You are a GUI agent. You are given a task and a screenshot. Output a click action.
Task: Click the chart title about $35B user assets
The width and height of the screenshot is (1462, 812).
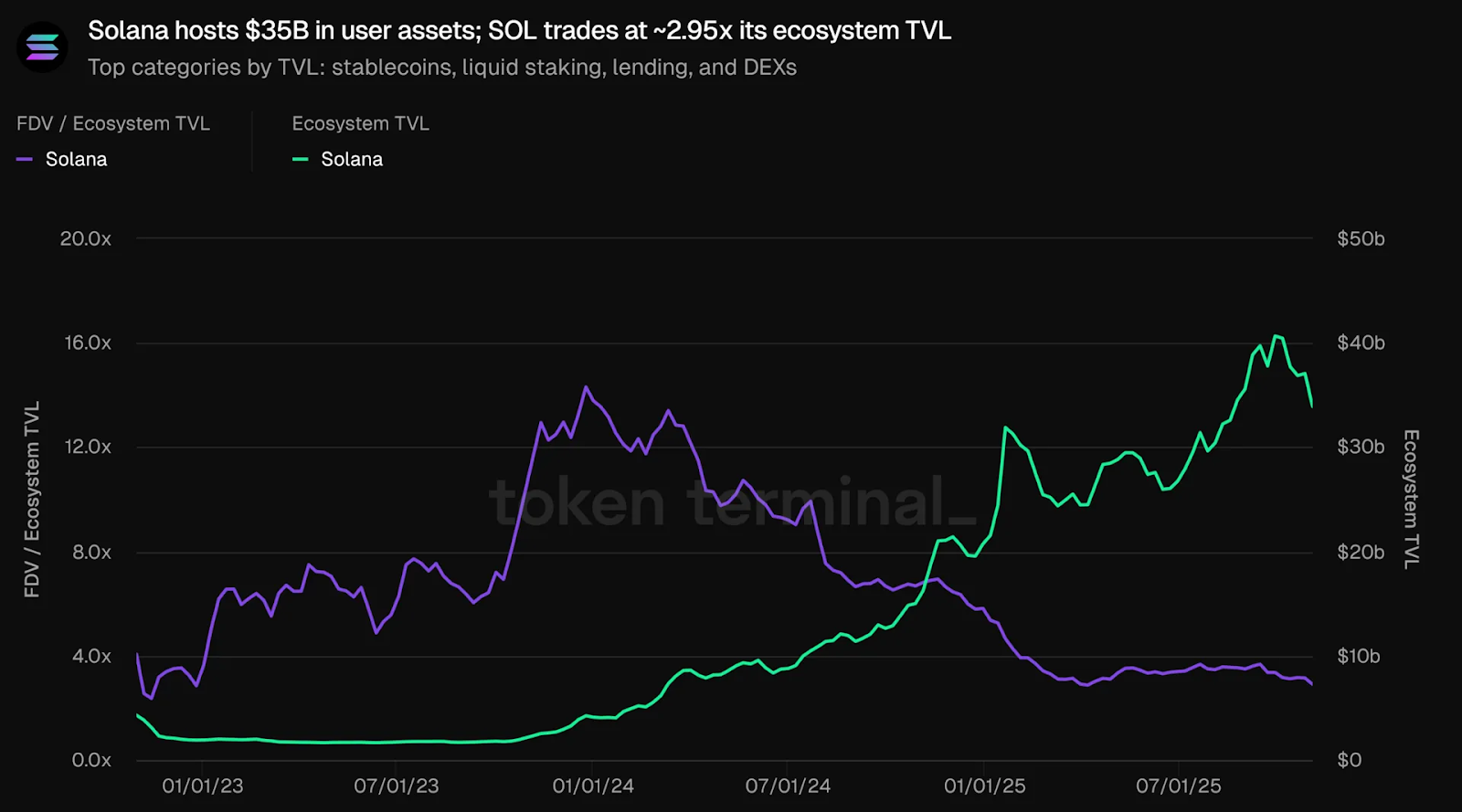pyautogui.click(x=519, y=31)
